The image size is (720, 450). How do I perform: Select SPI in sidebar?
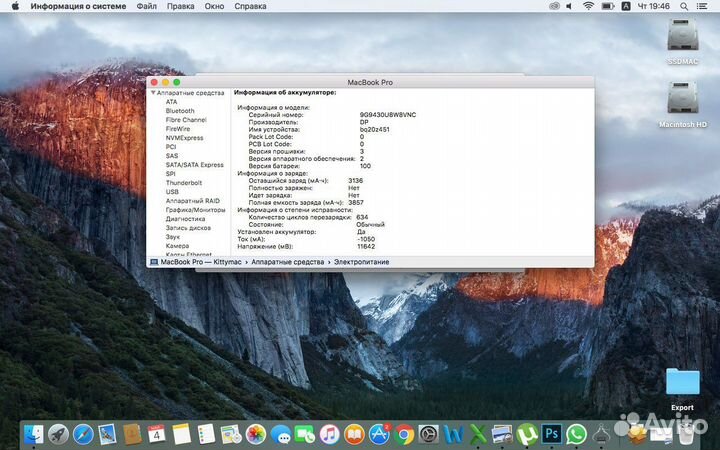(170, 174)
